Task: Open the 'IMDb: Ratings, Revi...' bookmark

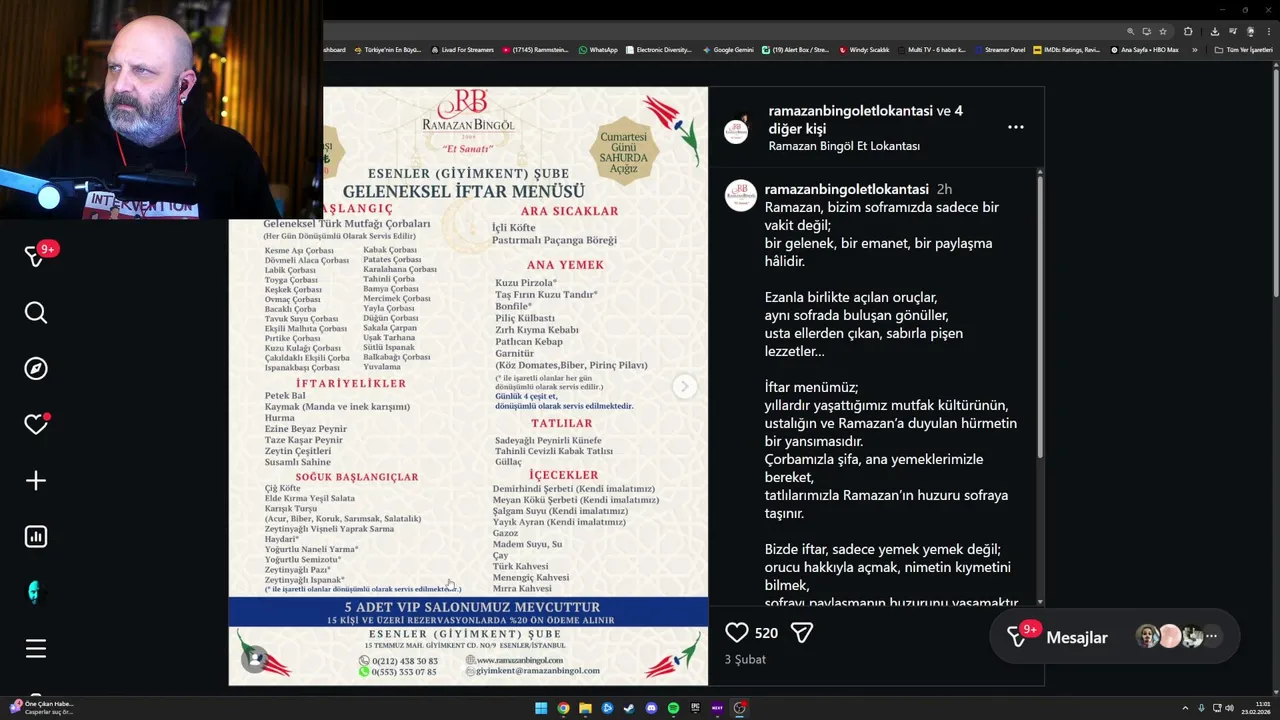Action: pos(1066,50)
